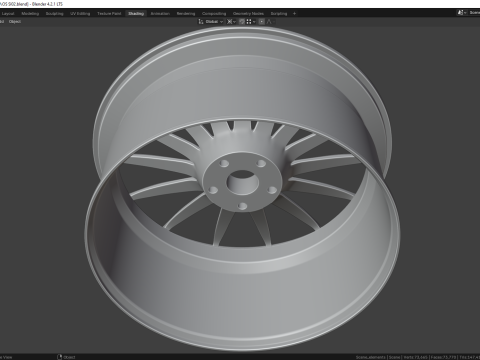Switch to the Modeling workspace tab

coord(30,14)
